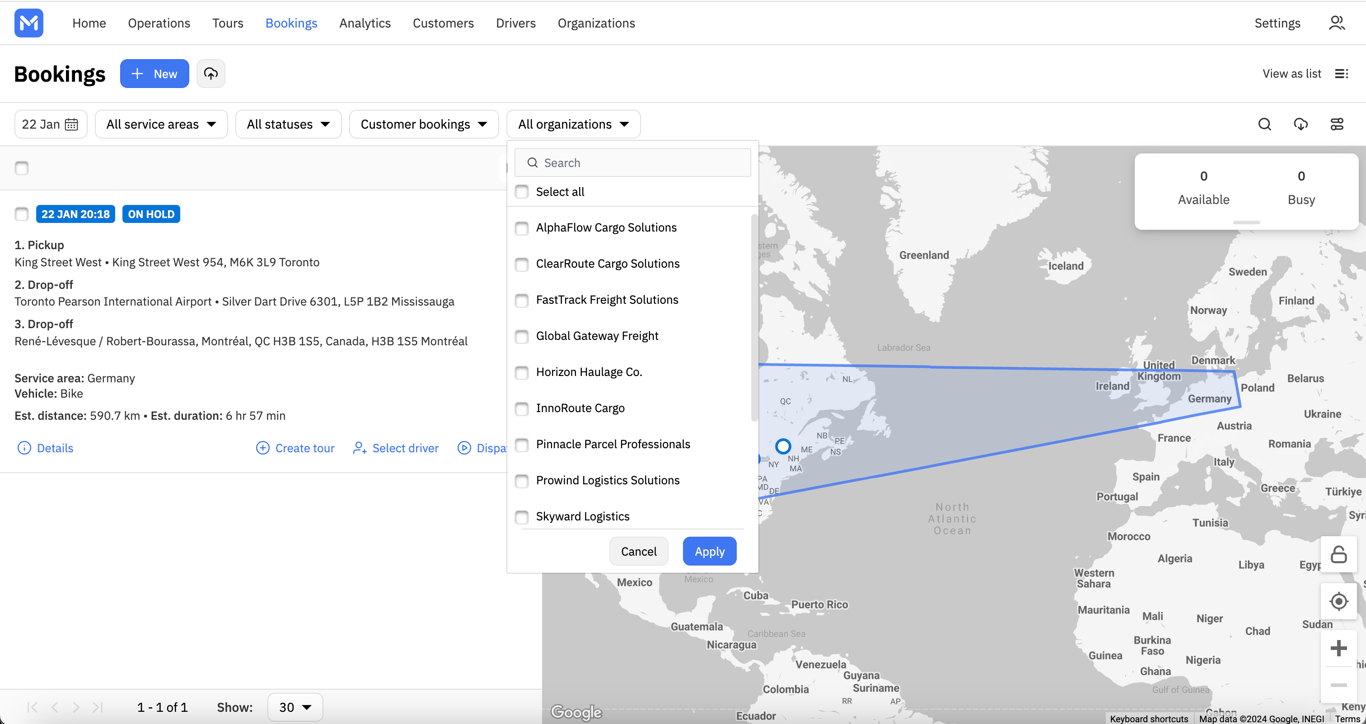Click the Create tour plus icon
The height and width of the screenshot is (724, 1366).
[262, 448]
